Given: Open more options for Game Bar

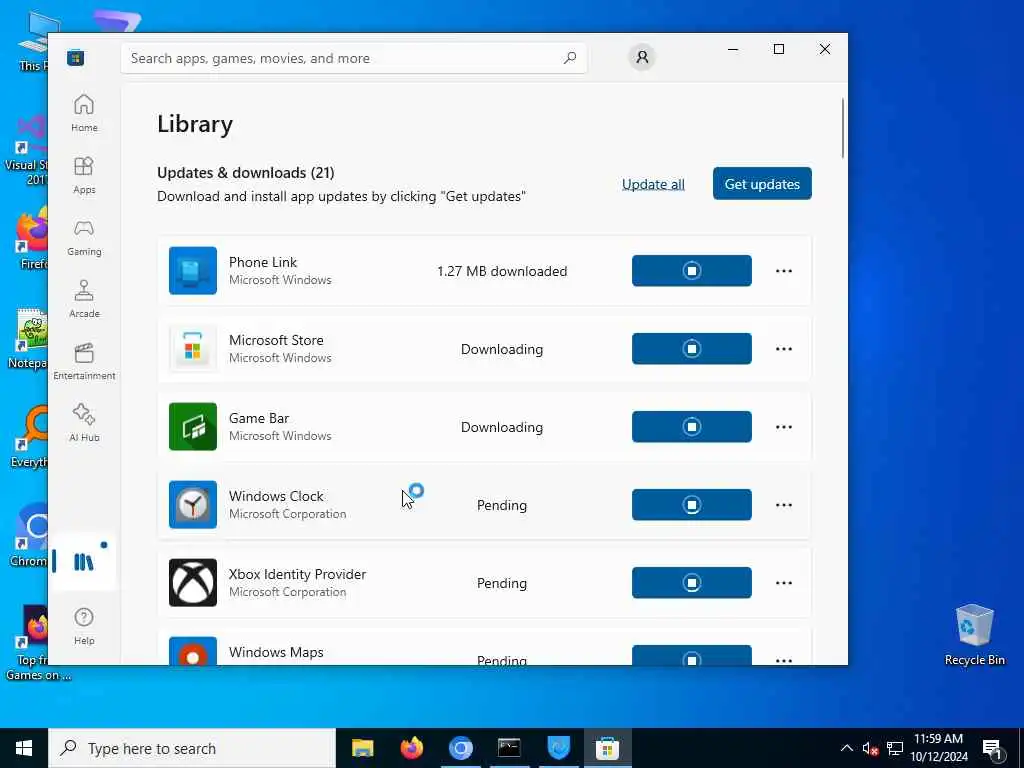Looking at the screenshot, I should coord(784,426).
